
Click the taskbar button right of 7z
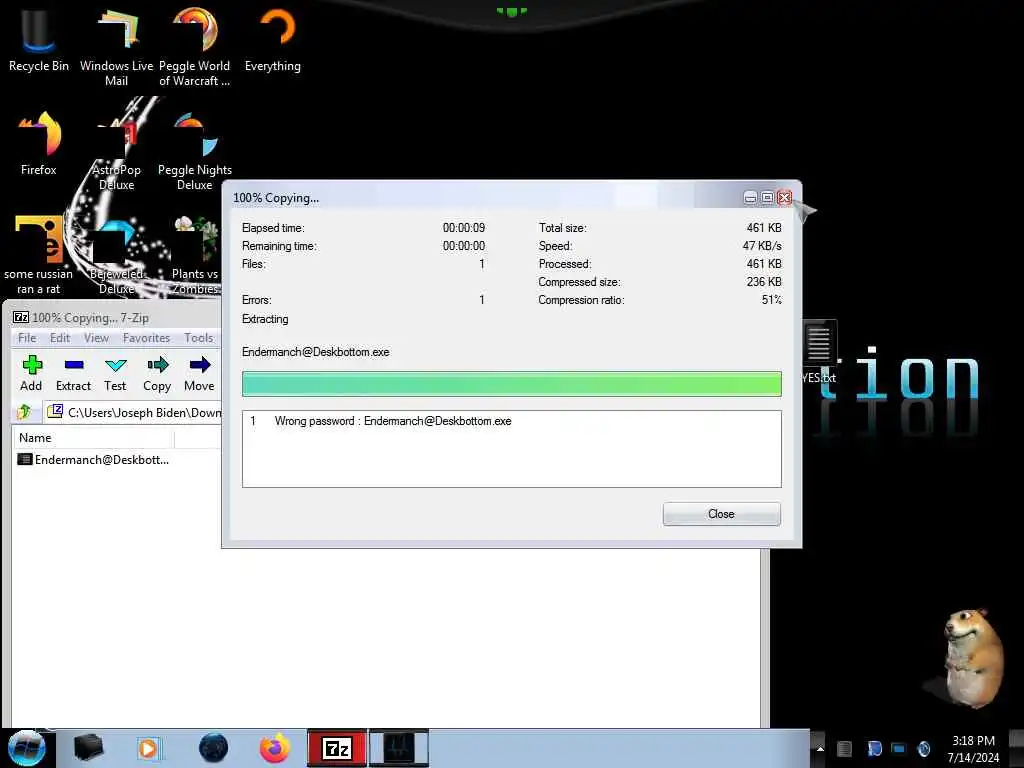click(399, 748)
